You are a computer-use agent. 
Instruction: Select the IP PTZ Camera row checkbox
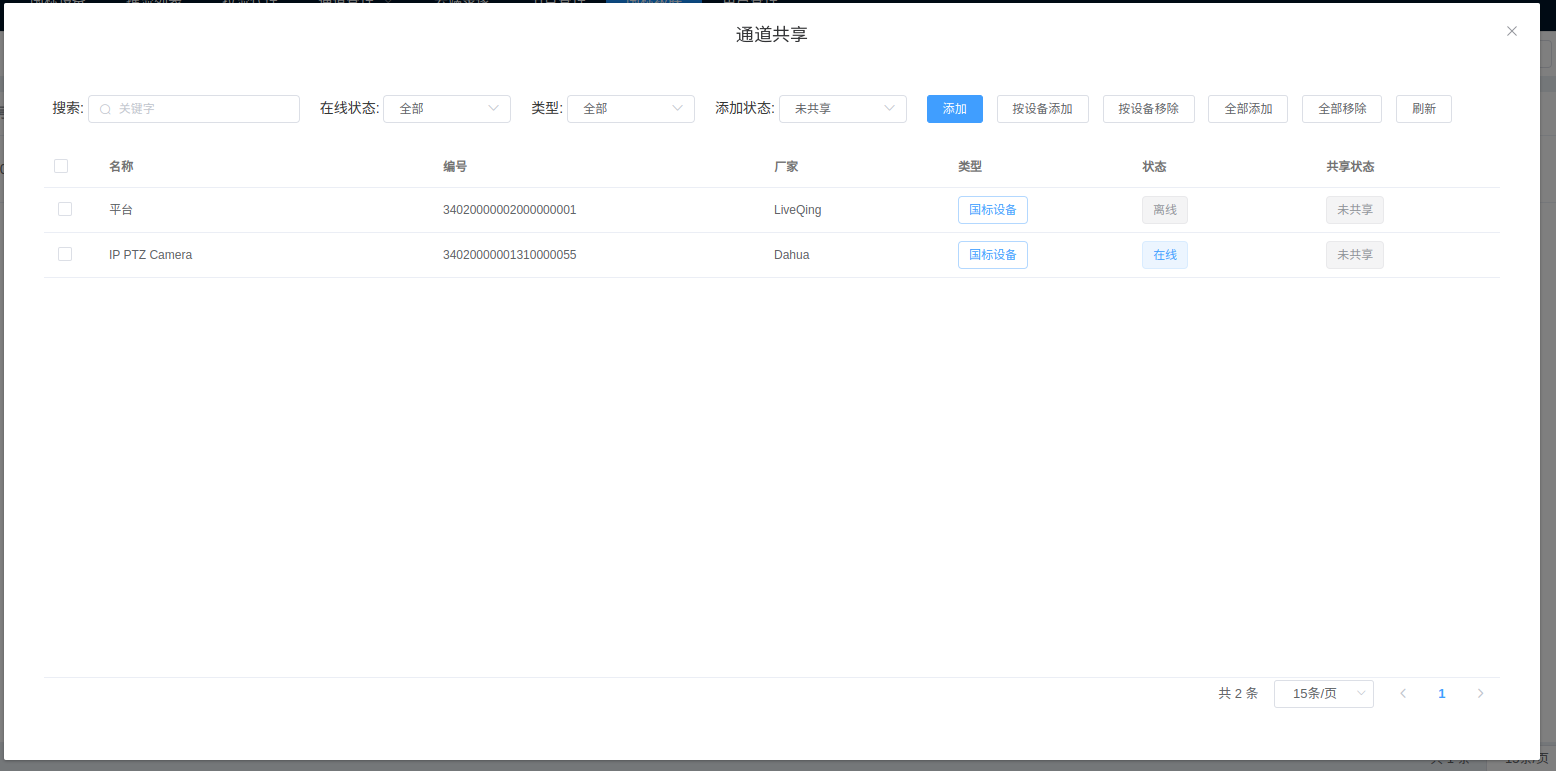[65, 254]
